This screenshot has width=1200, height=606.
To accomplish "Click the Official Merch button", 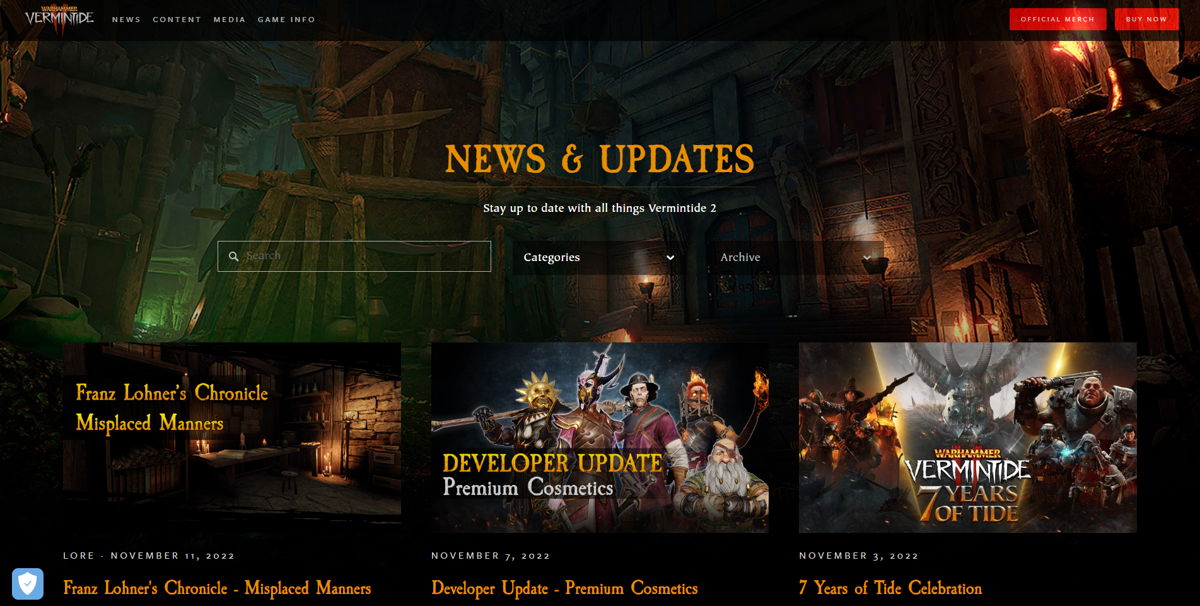I will [1058, 19].
